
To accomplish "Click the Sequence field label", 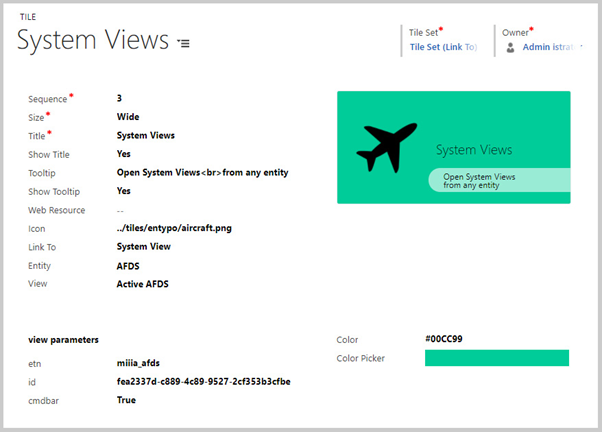I will pos(48,99).
